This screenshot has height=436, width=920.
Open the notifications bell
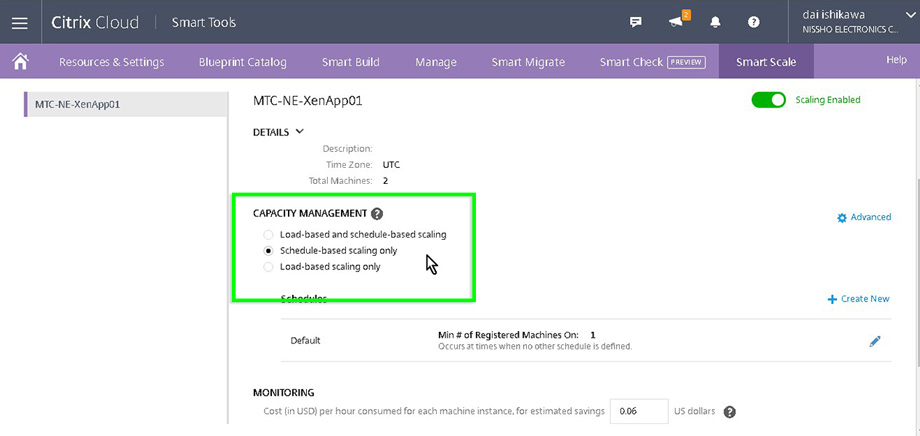(x=715, y=22)
